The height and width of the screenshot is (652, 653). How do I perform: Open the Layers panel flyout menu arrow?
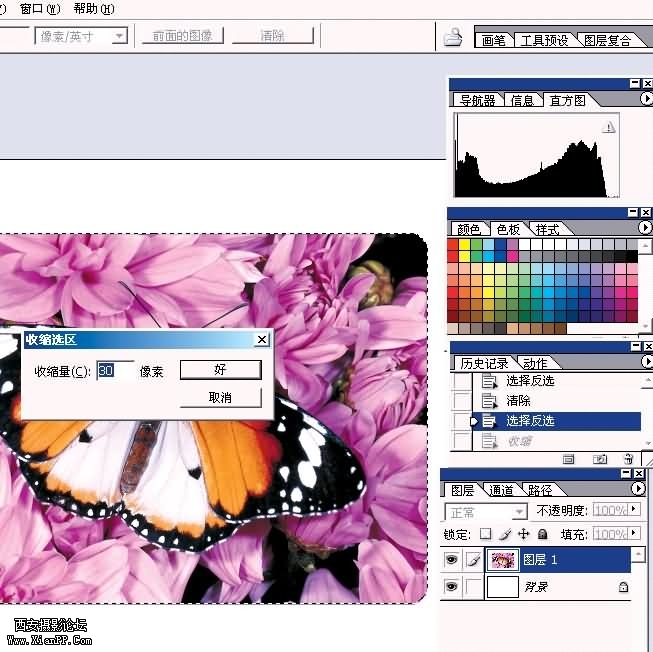tap(638, 489)
